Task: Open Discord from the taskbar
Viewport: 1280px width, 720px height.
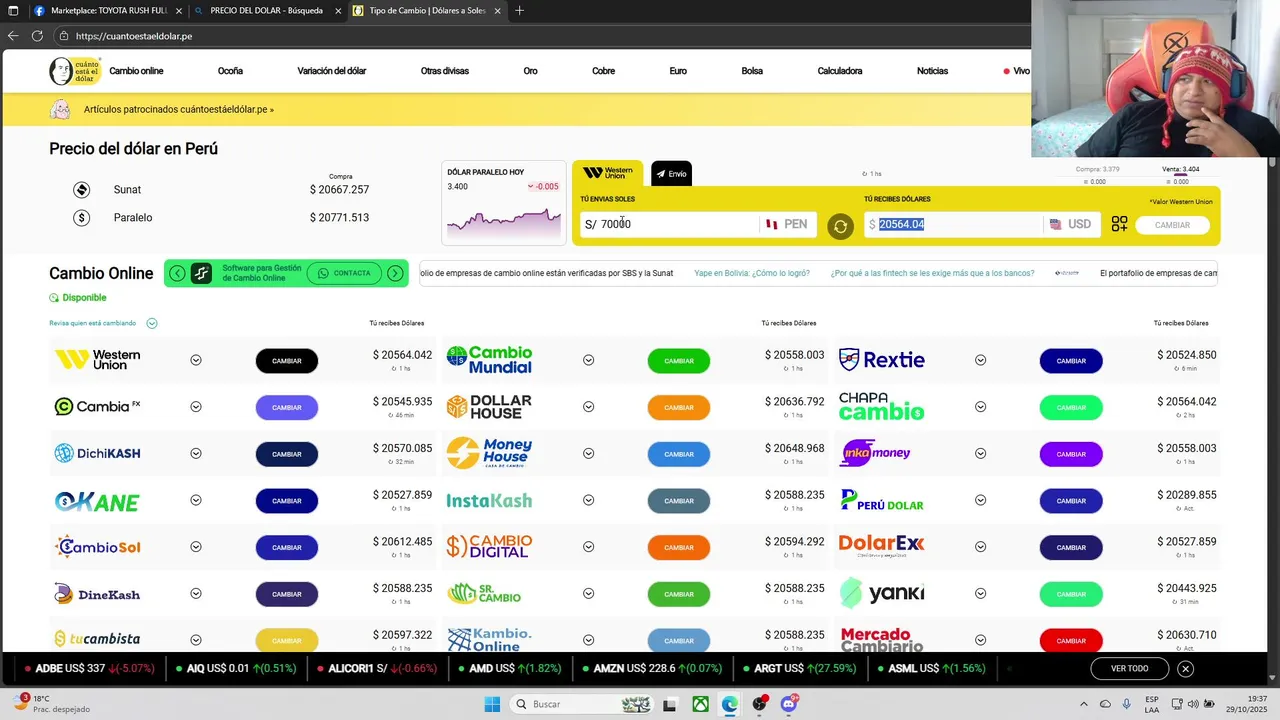Action: (x=789, y=704)
